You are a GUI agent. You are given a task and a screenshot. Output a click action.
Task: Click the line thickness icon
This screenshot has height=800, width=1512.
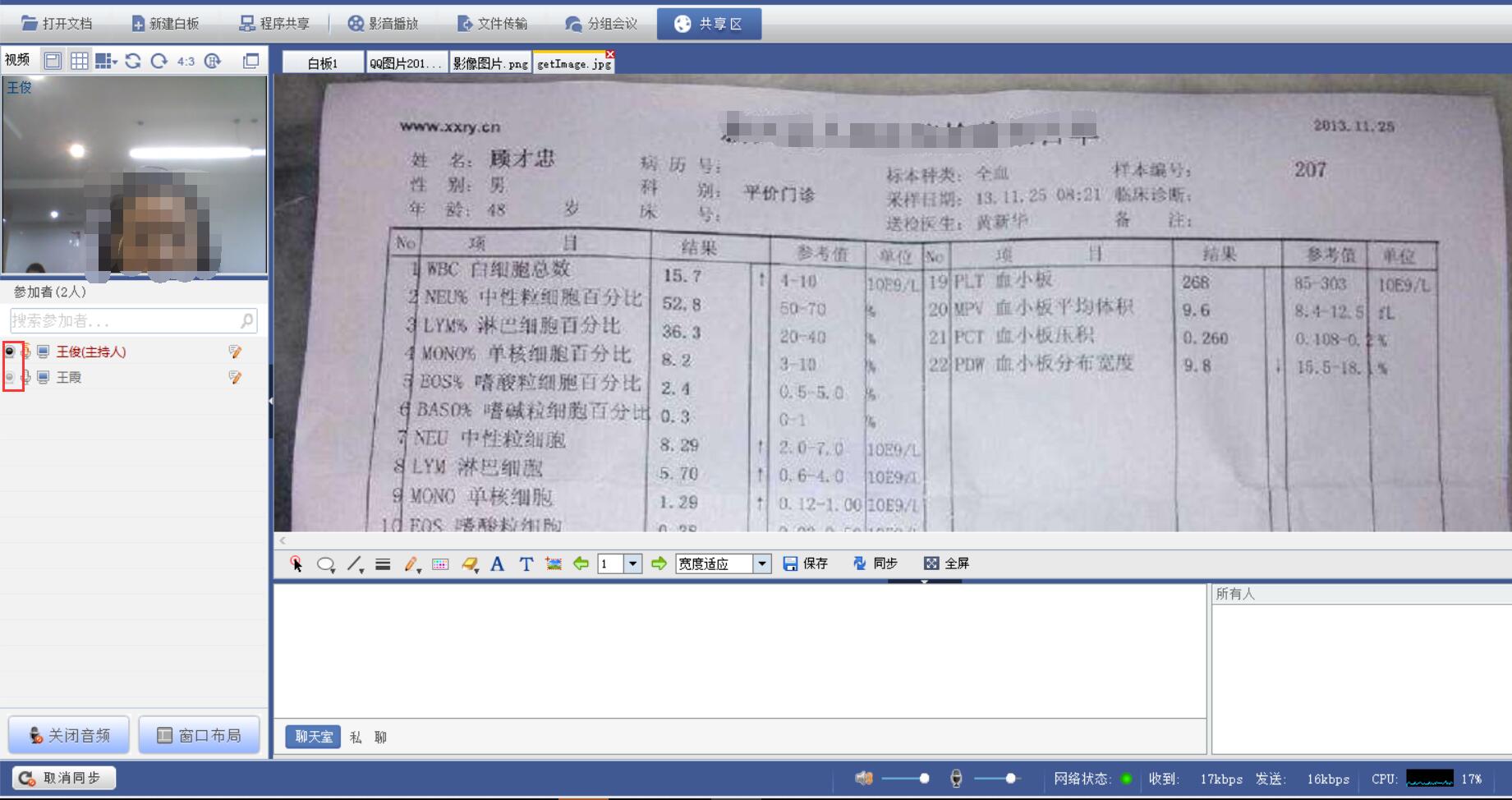click(383, 563)
